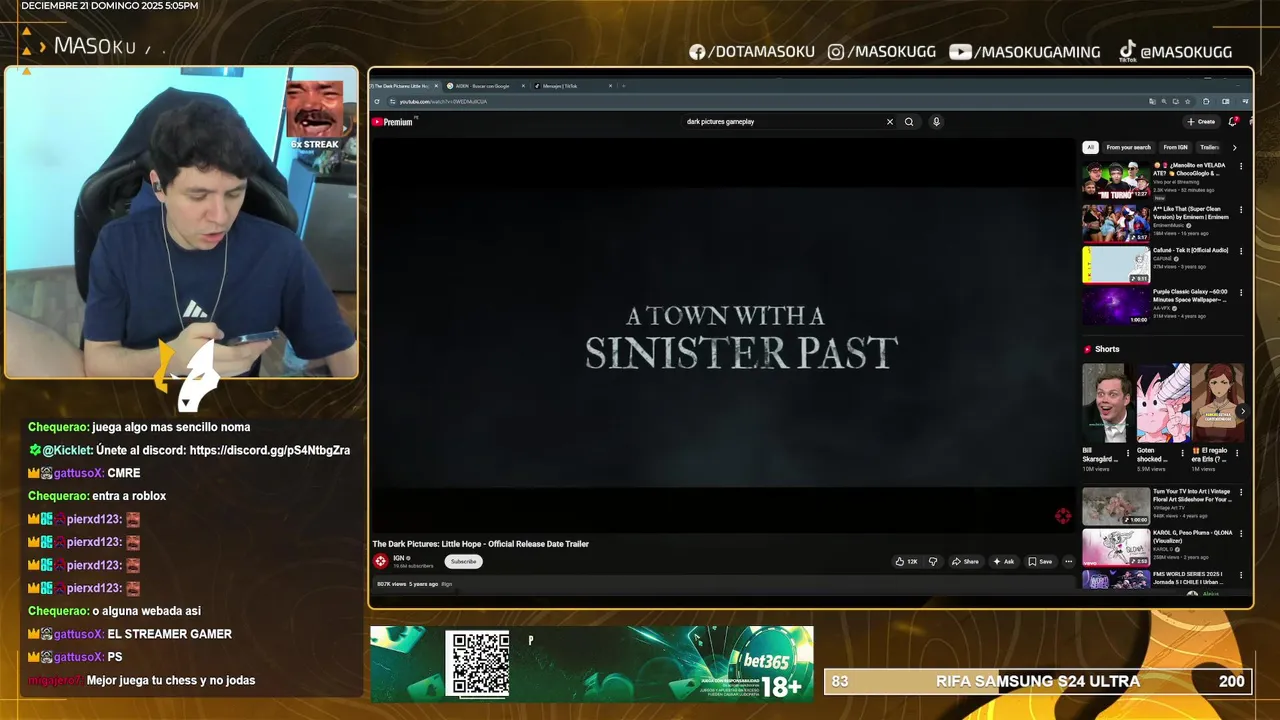Share the Little Hope trailer
The height and width of the screenshot is (720, 1280).
click(965, 562)
